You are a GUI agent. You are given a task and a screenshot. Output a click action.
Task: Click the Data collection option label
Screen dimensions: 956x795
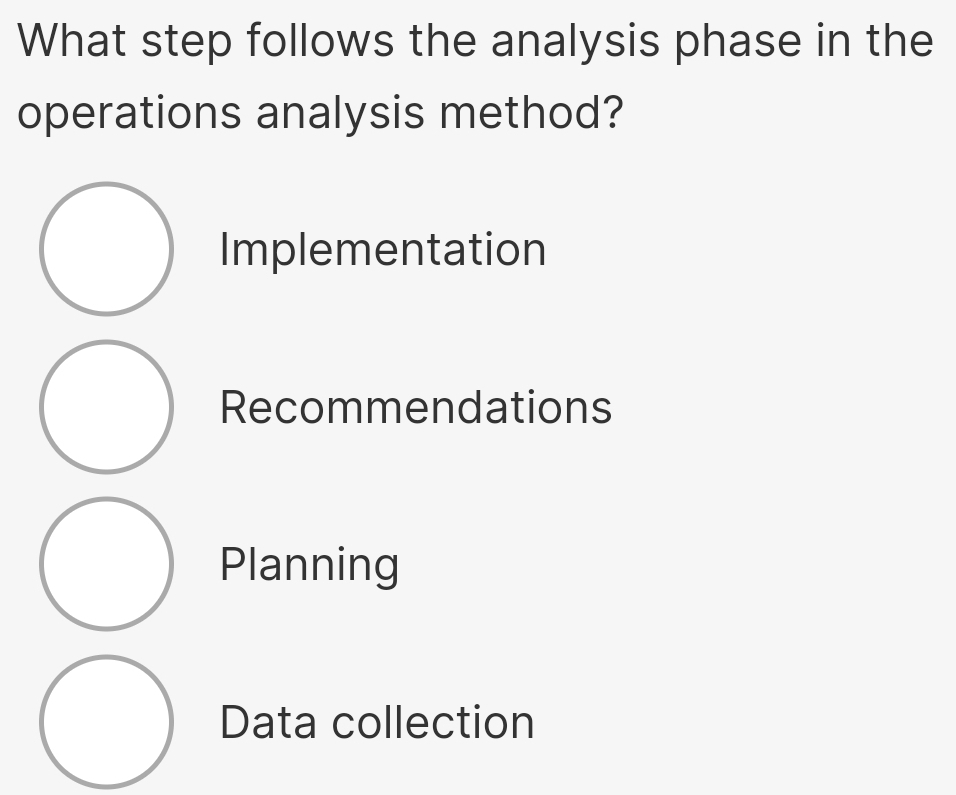(377, 722)
